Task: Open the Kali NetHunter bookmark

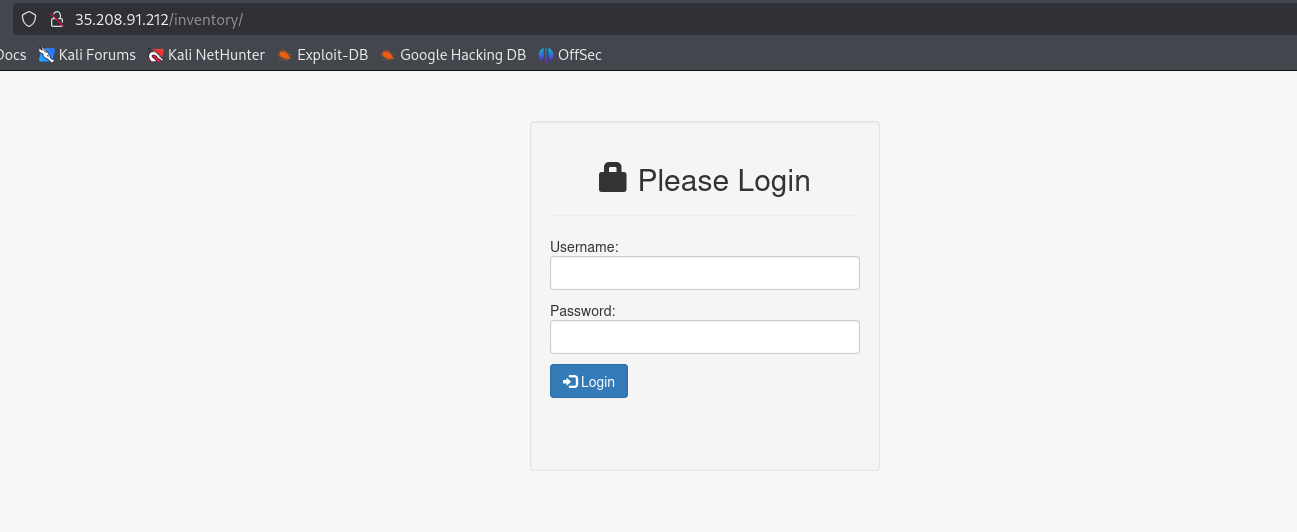Action: [206, 55]
